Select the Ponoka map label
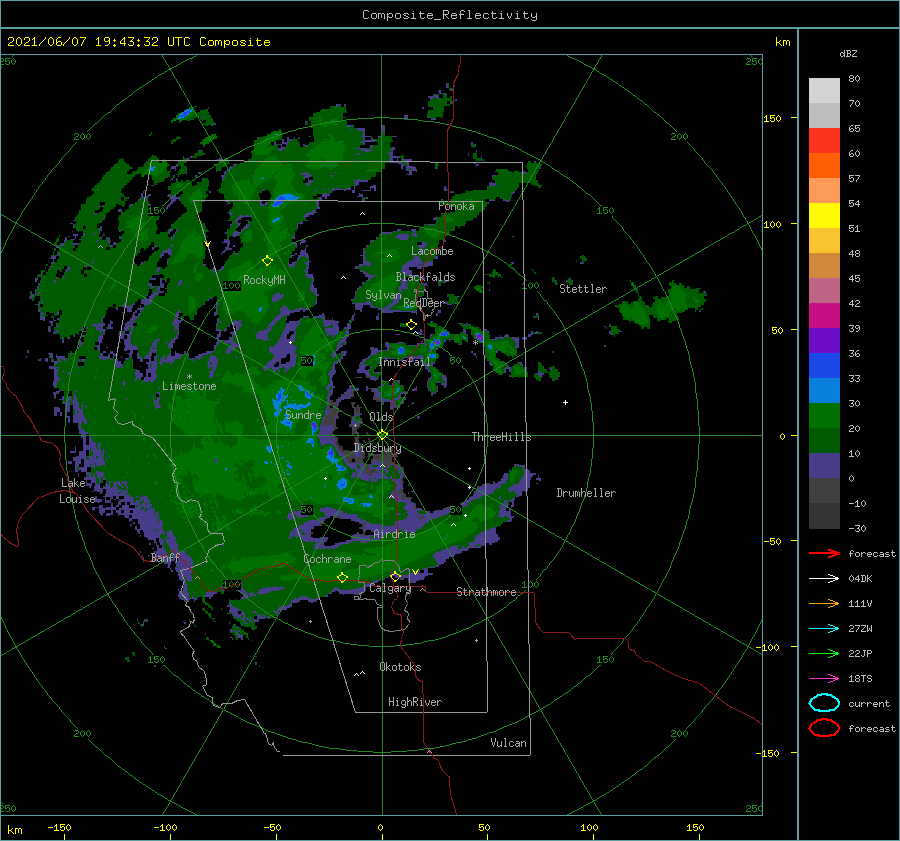The width and height of the screenshot is (900, 841). (456, 206)
